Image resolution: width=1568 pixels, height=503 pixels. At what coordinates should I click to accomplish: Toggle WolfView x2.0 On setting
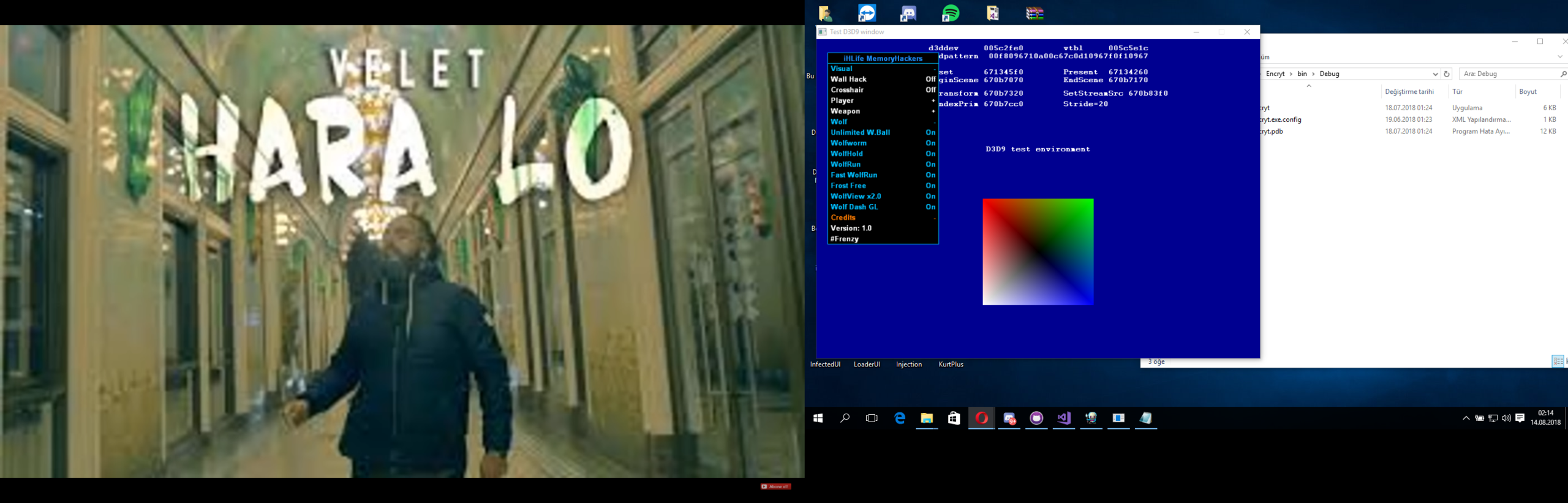click(x=883, y=196)
